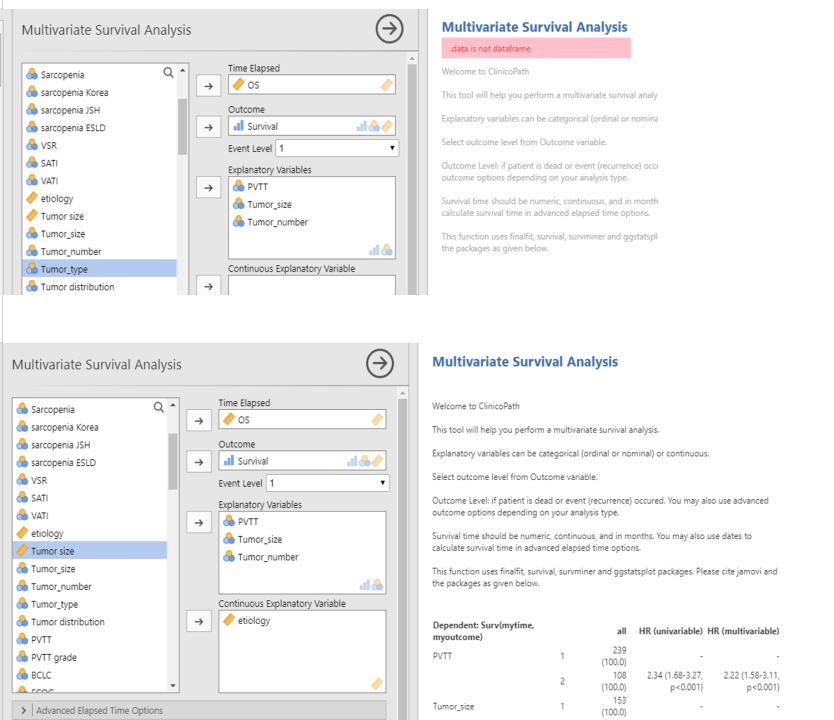
Task: Select Tumor_number in bottom Explanatory Variables box
Action: tap(302, 557)
